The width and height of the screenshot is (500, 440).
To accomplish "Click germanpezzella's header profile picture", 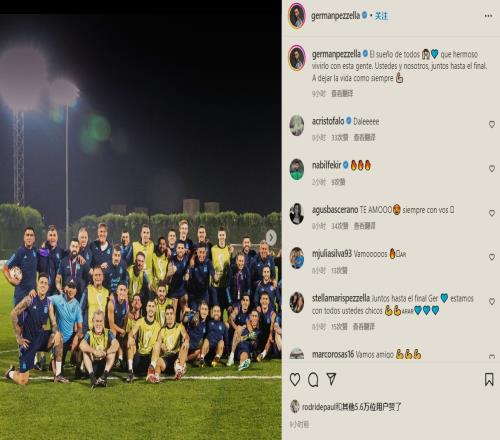I will coord(297,16).
